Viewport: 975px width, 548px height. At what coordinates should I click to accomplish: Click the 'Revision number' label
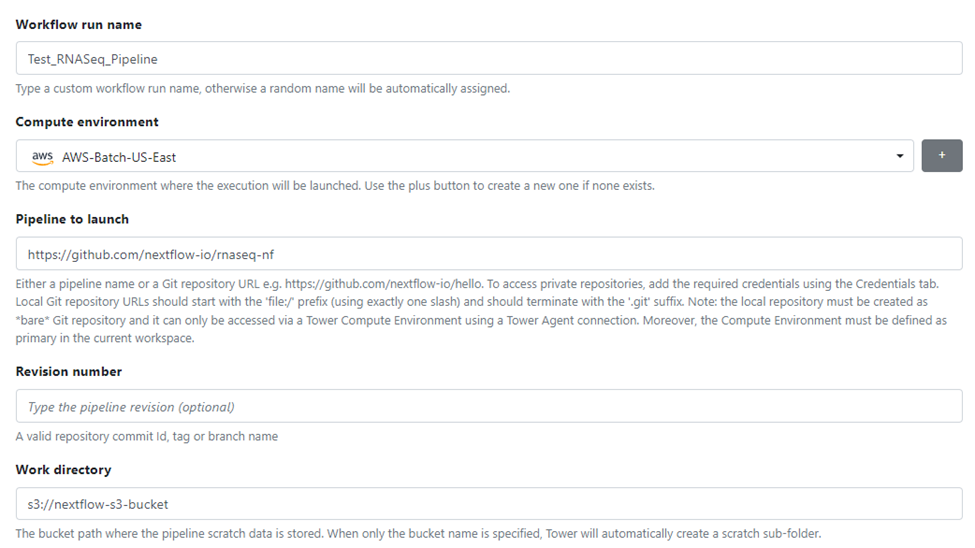[69, 371]
